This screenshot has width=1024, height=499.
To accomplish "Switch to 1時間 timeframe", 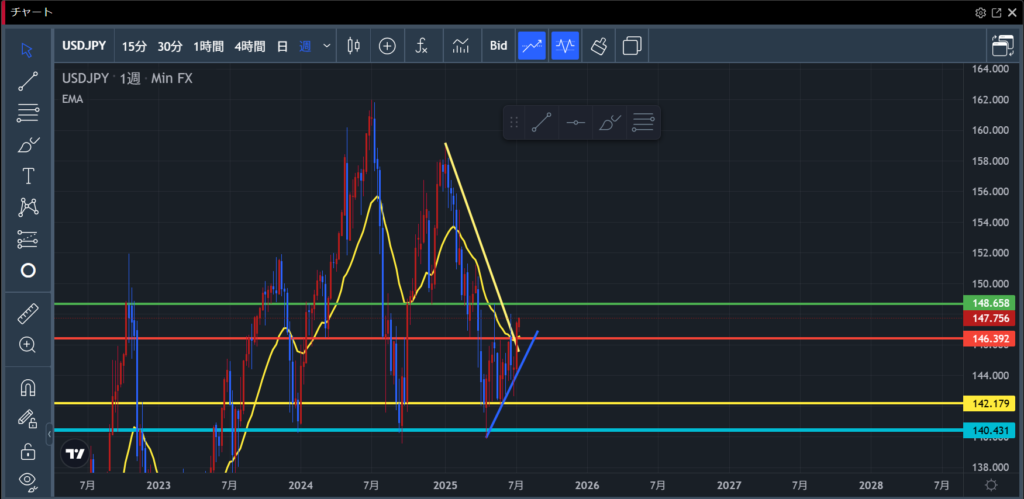I will (x=208, y=46).
